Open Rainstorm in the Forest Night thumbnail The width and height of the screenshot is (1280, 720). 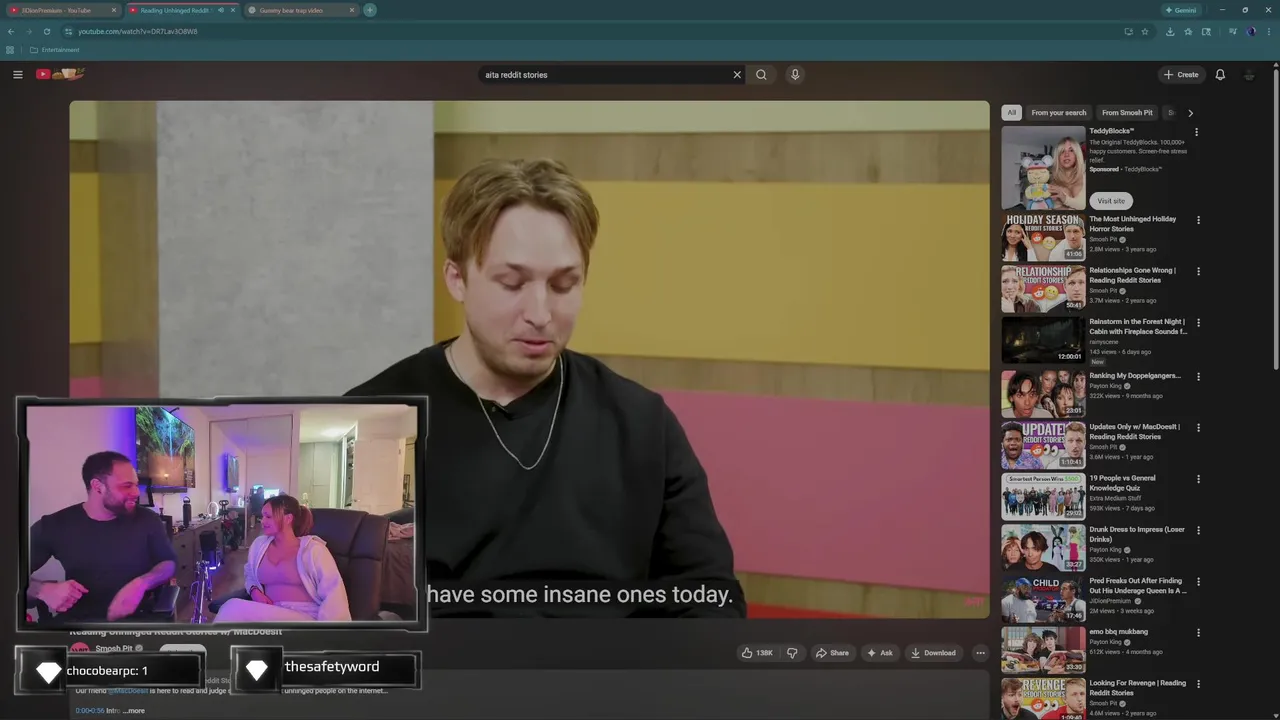pyautogui.click(x=1043, y=340)
